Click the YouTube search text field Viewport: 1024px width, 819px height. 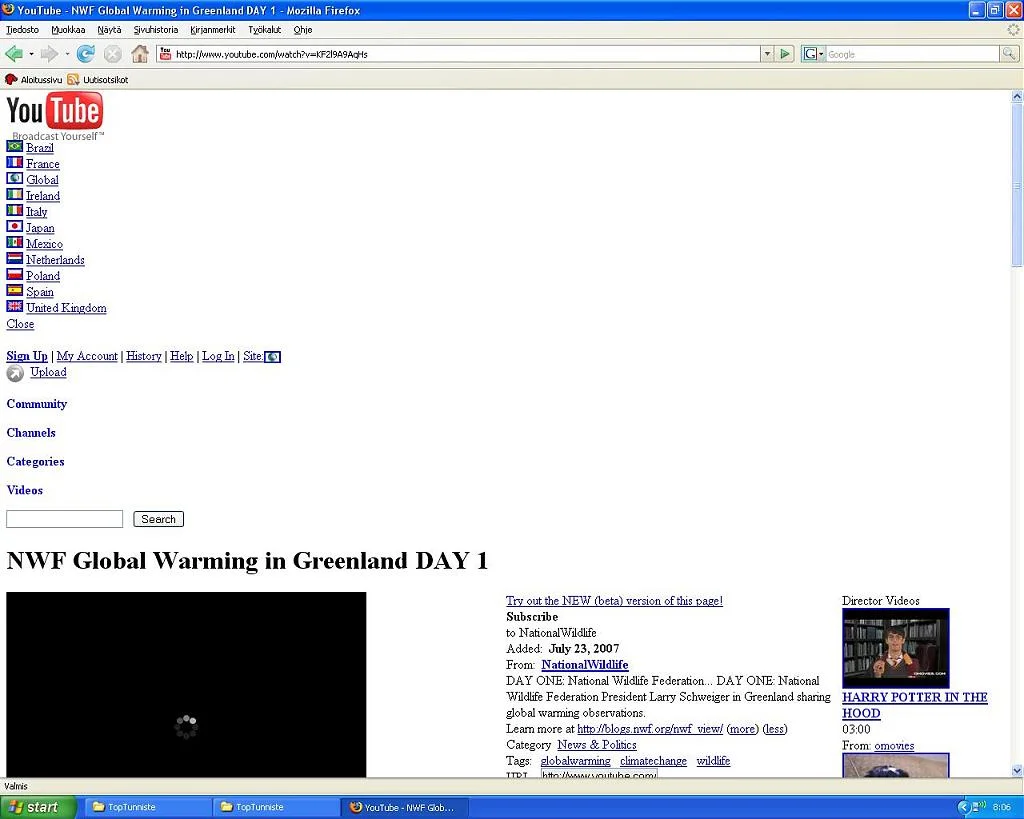click(x=65, y=519)
